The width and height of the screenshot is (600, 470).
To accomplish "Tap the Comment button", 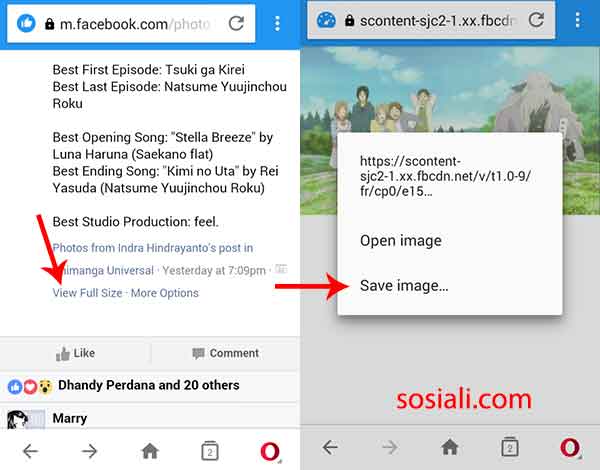I will [226, 353].
